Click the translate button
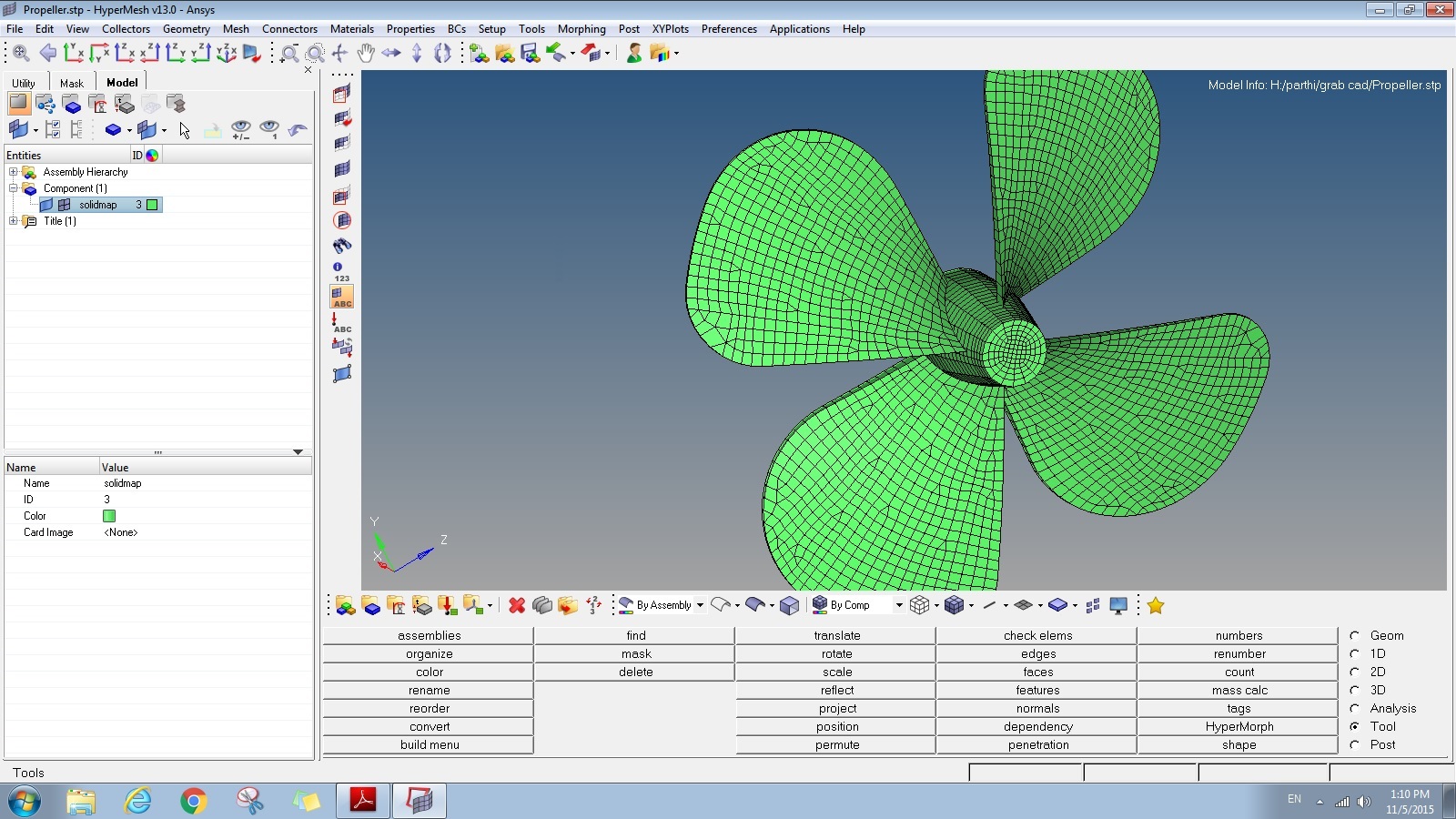The image size is (1456, 819). (836, 636)
